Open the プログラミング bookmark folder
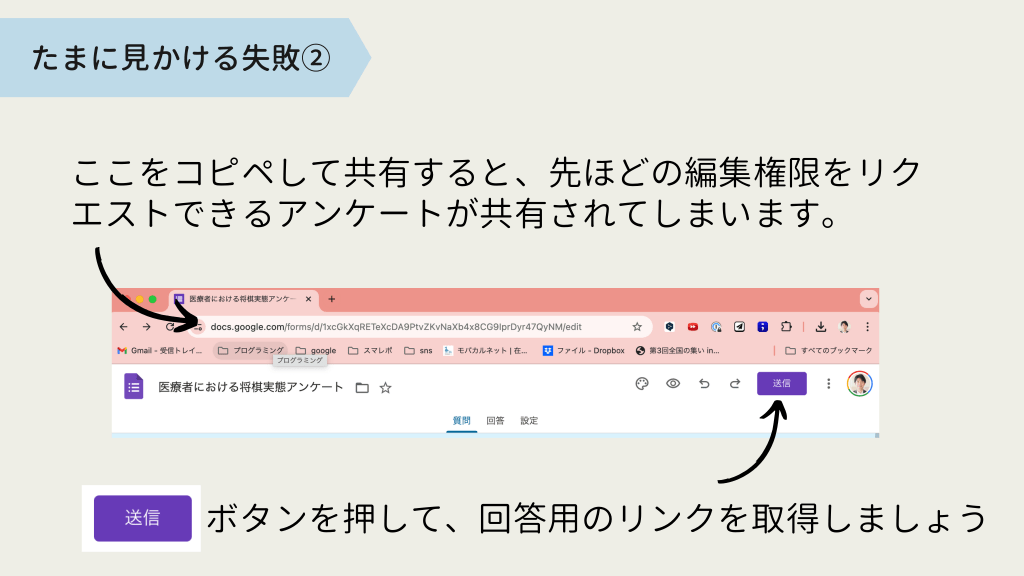The width and height of the screenshot is (1024, 576). click(250, 350)
